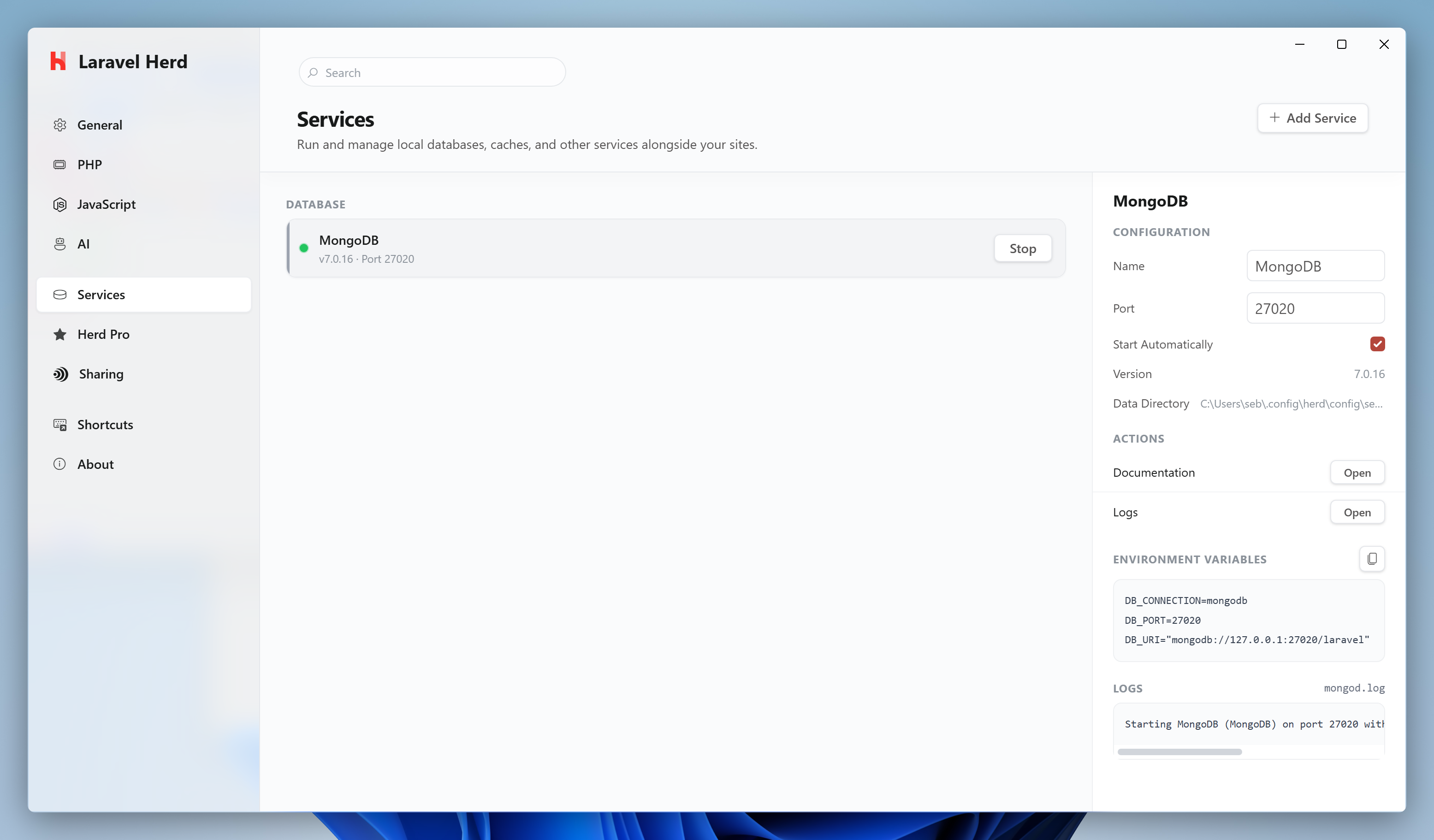The width and height of the screenshot is (1434, 840).
Task: Edit the Port field showing 27020
Action: [1315, 308]
